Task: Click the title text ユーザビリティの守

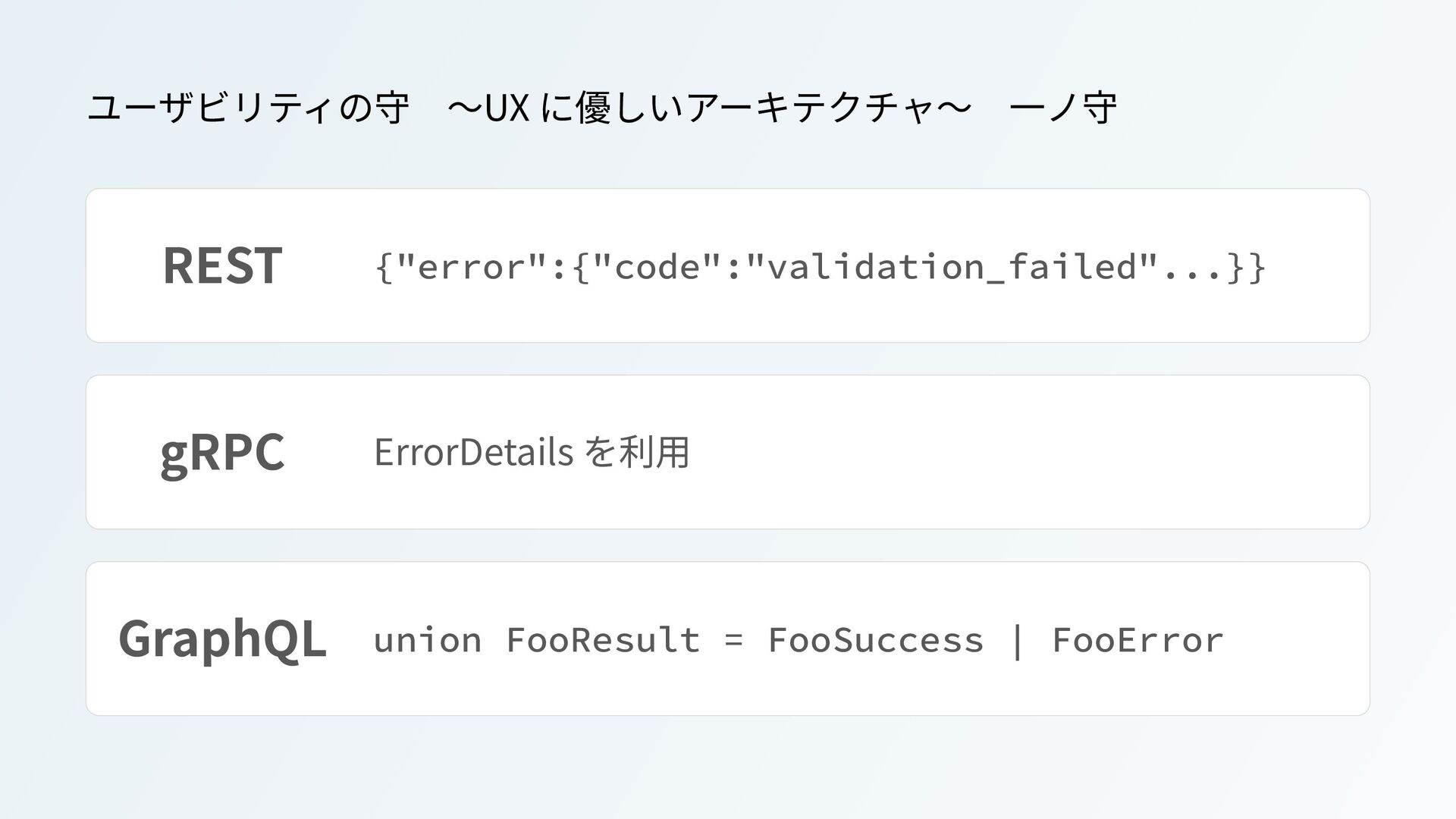Action: coord(247,108)
